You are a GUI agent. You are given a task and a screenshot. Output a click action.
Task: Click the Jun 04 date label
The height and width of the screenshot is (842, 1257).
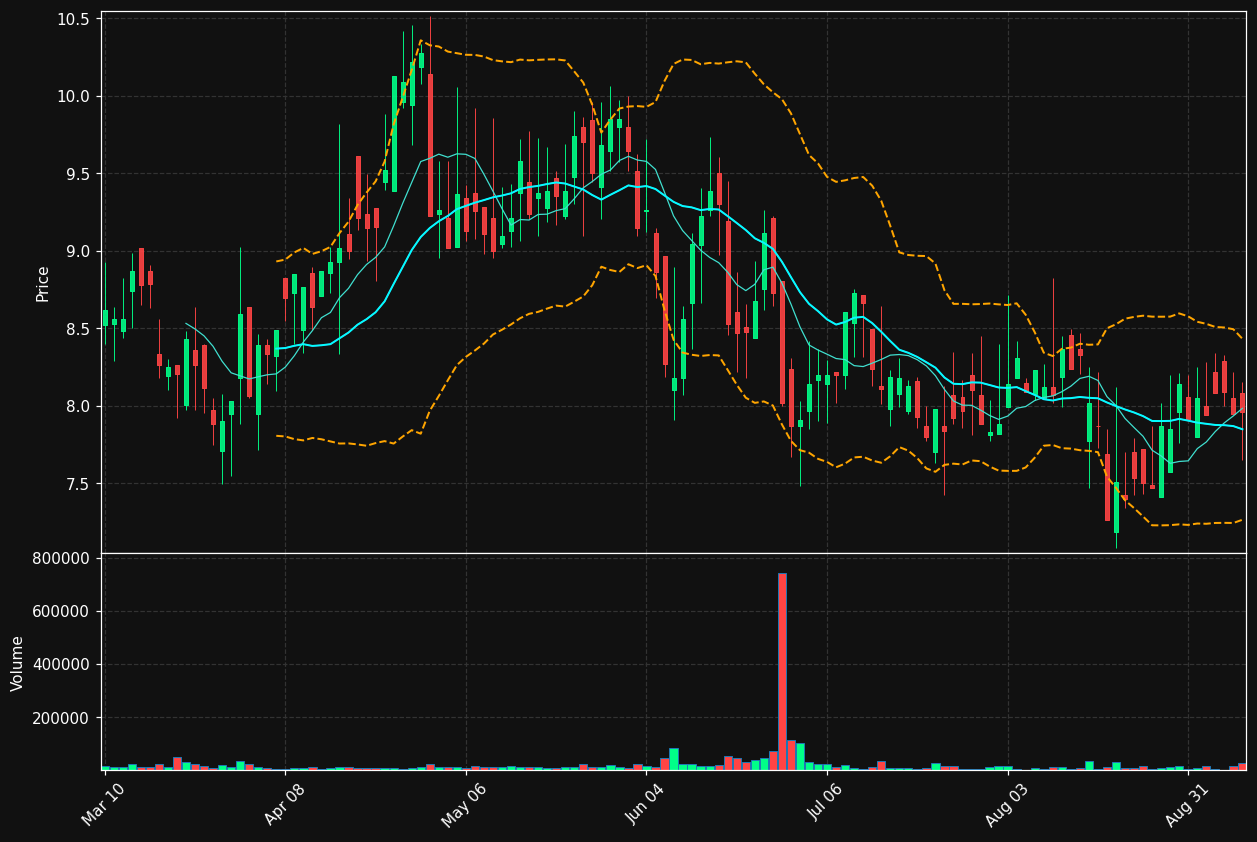(x=646, y=805)
